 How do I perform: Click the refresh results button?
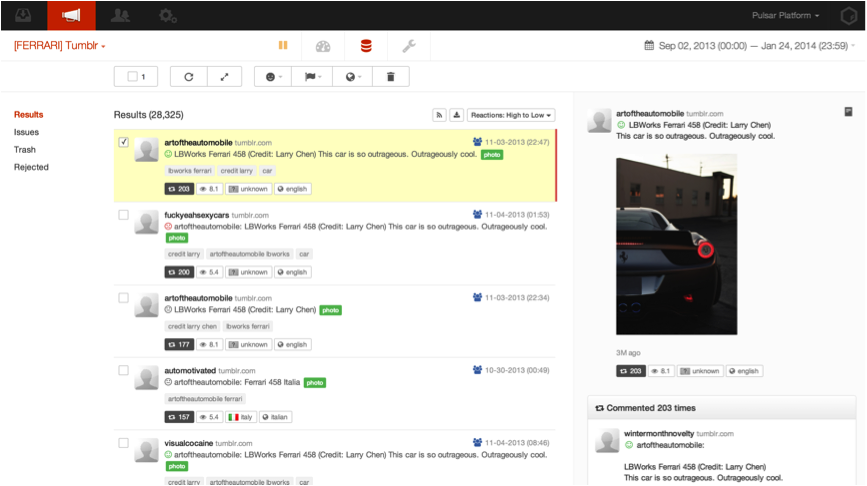[189, 77]
